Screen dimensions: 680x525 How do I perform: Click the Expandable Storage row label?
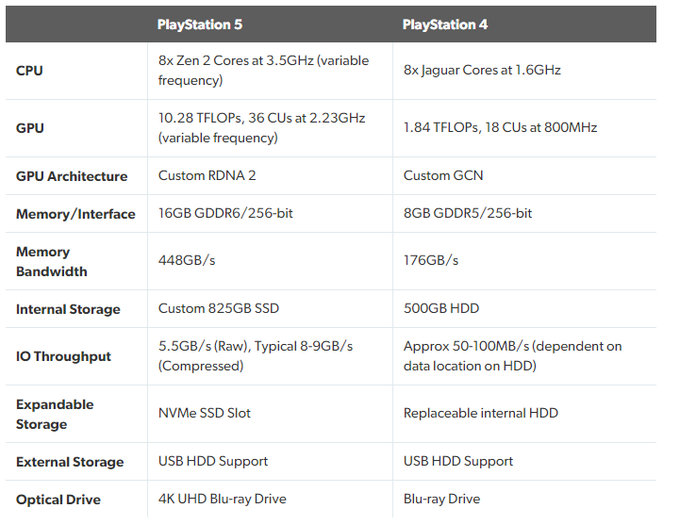coord(55,414)
